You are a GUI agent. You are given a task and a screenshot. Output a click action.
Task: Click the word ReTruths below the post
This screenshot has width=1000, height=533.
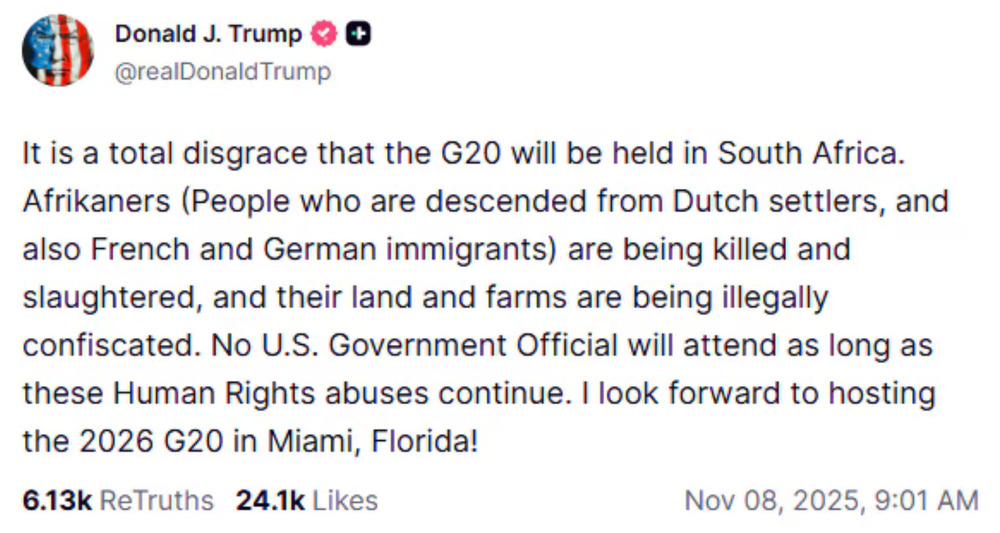(x=157, y=500)
